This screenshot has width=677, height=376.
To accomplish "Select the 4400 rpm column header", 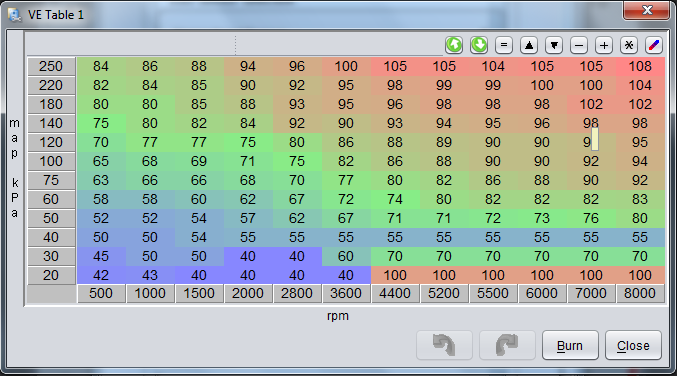I will 395,294.
